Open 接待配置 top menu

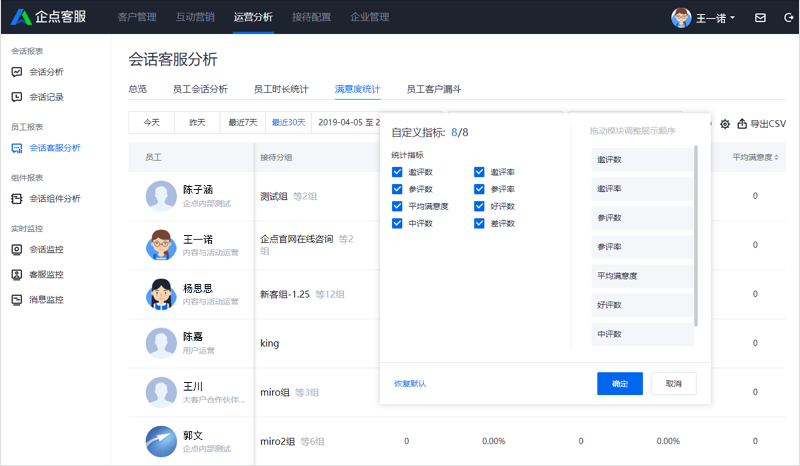(311, 17)
